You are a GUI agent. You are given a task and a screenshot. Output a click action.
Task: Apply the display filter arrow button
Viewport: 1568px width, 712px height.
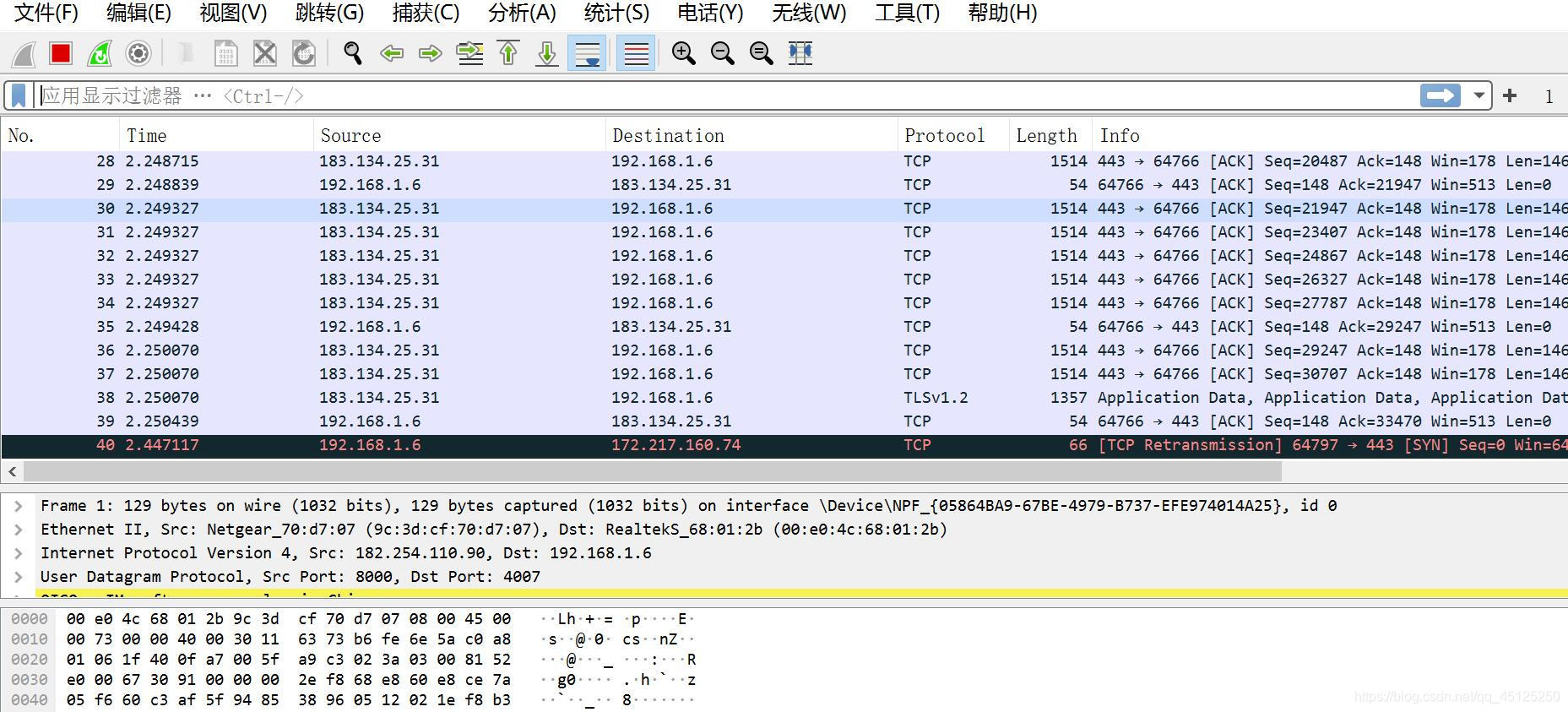click(1440, 95)
